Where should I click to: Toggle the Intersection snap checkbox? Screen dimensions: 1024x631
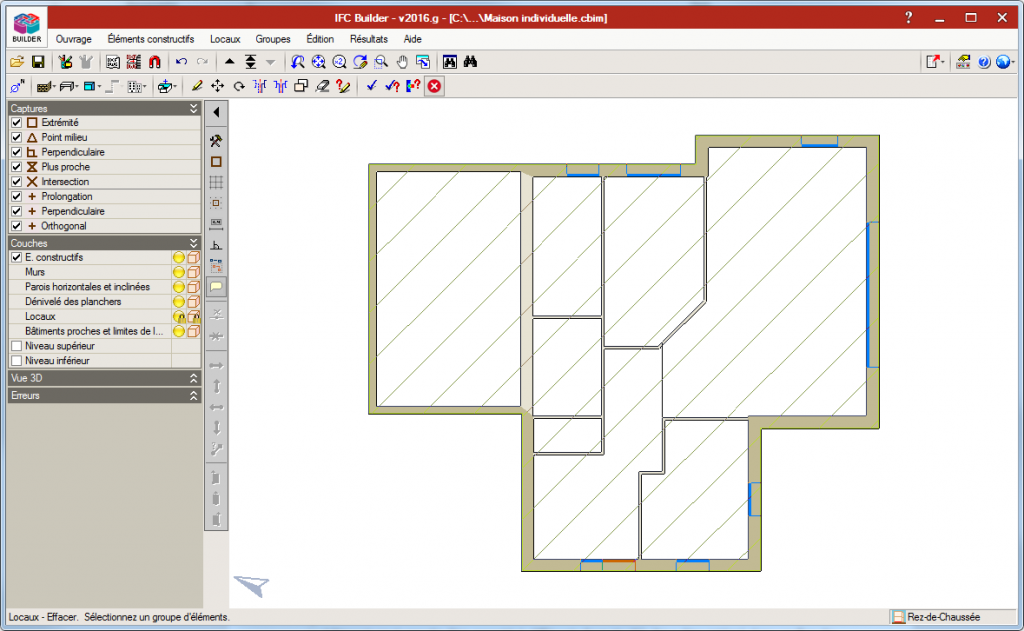point(16,182)
